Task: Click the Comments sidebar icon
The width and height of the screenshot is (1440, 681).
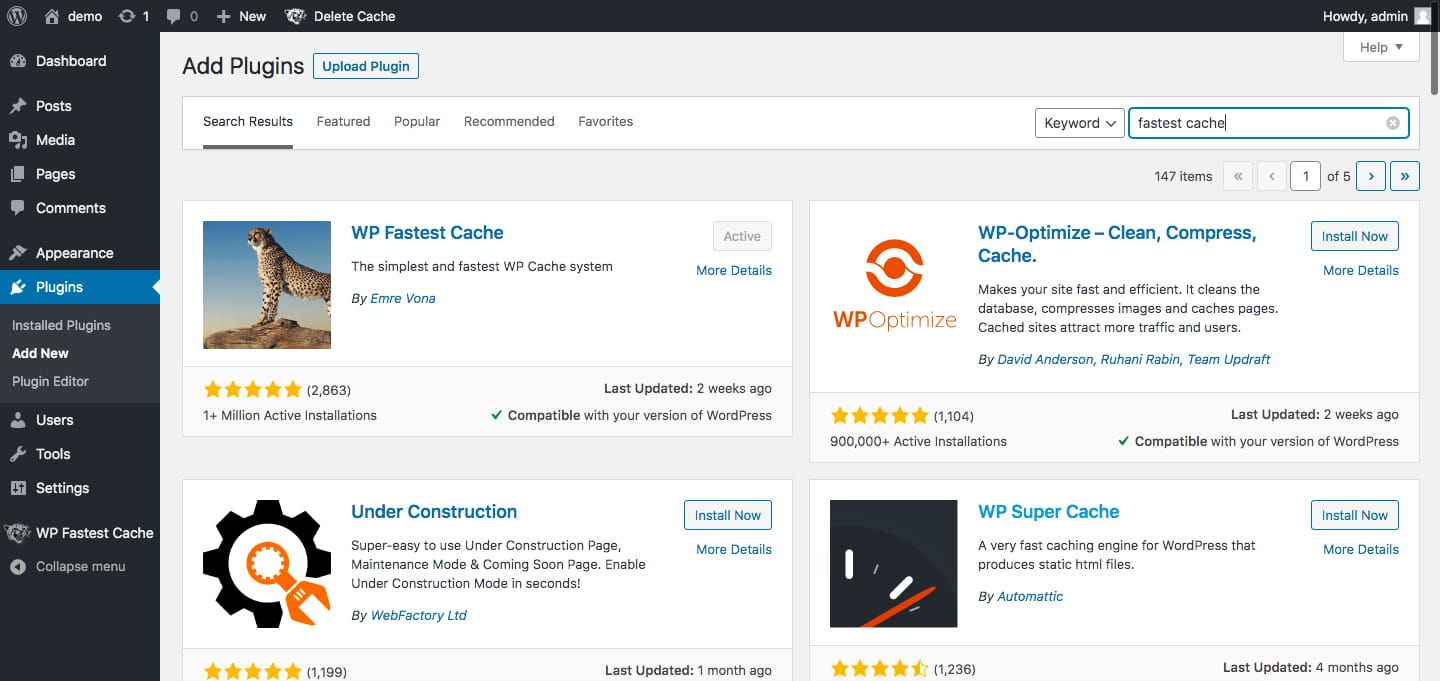Action: [x=18, y=208]
